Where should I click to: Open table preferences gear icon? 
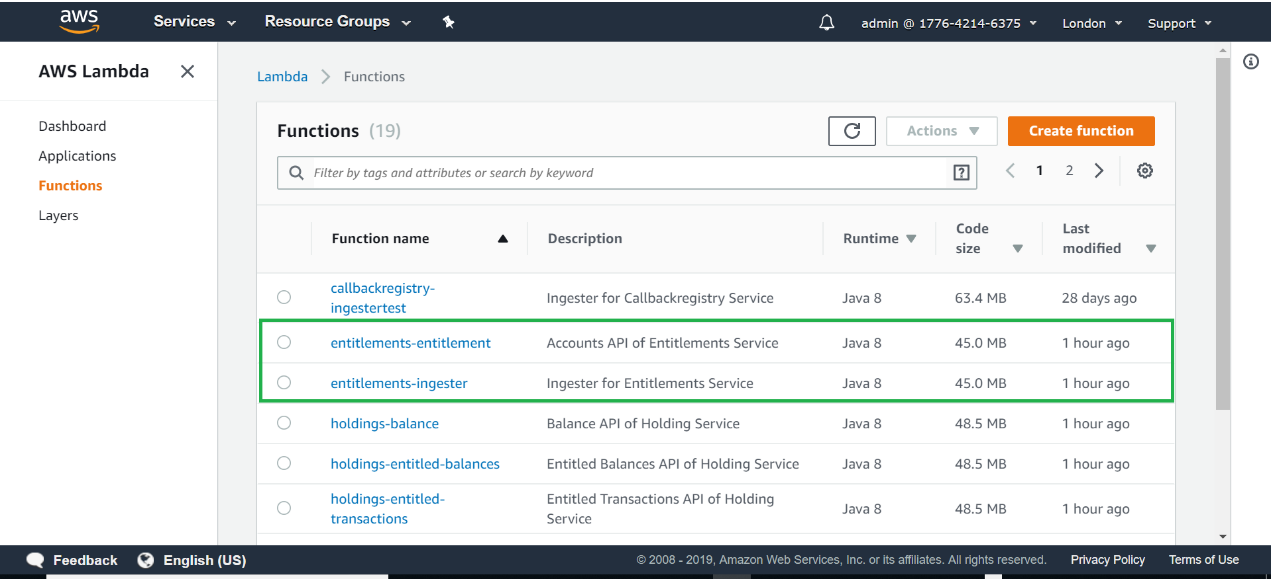(x=1145, y=171)
